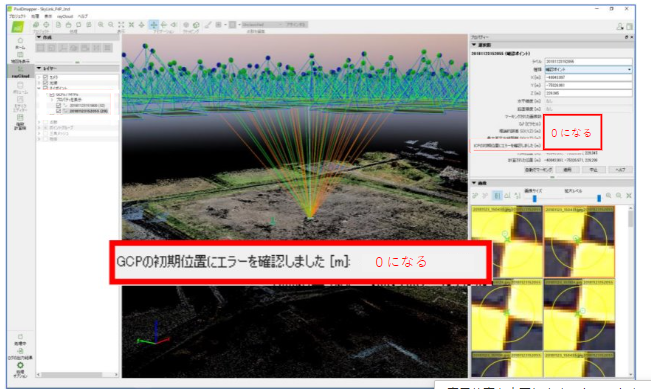Open the ボリューム (Volumes) view icon
This screenshot has width=651, height=389.
pyautogui.click(x=20, y=88)
